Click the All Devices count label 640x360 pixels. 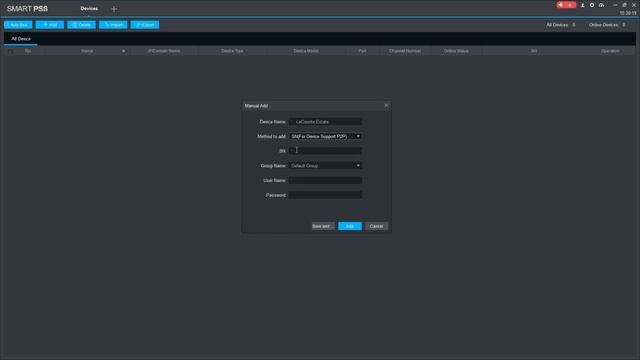561,25
